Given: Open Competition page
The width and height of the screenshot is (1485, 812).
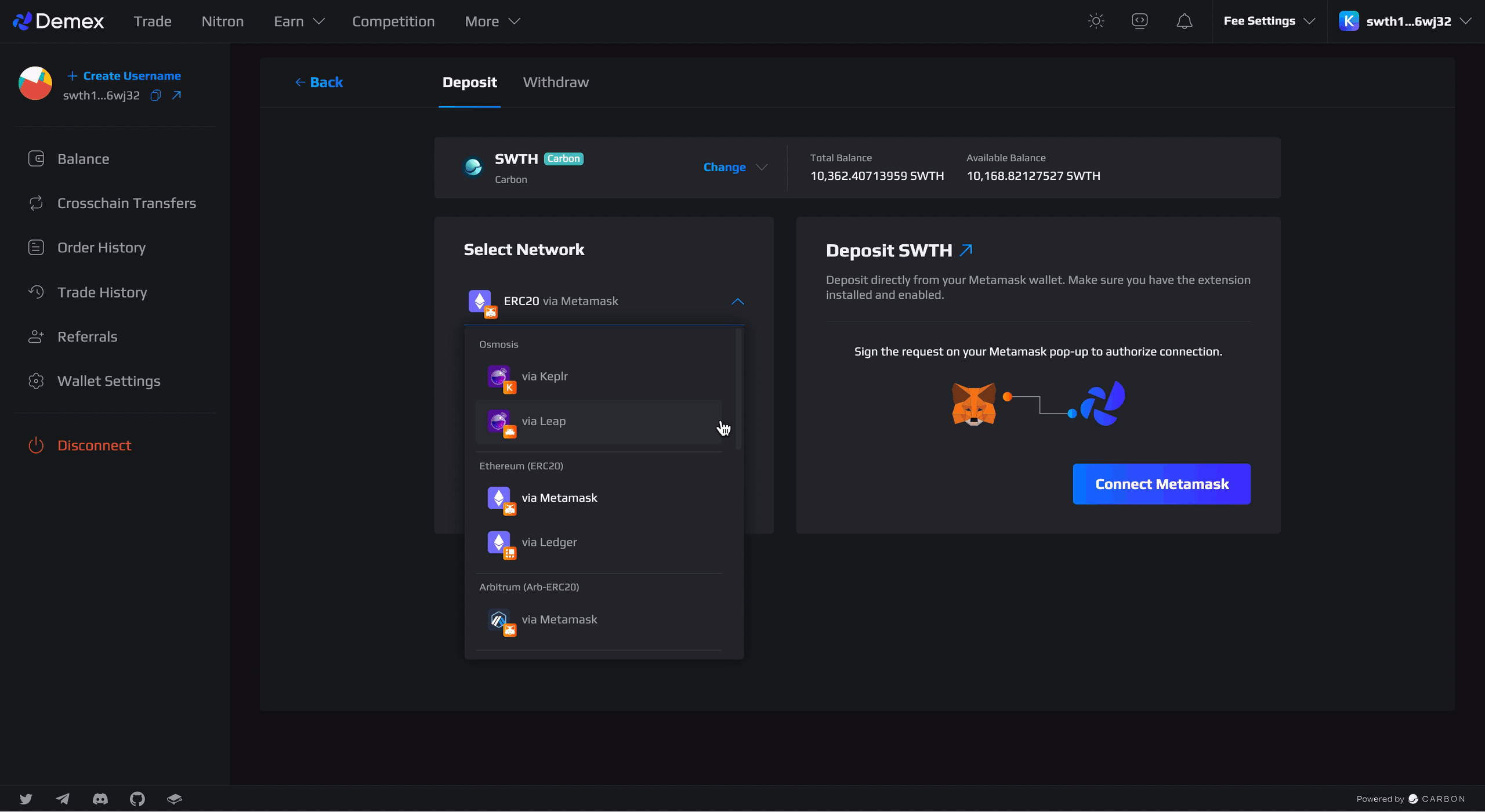Looking at the screenshot, I should tap(393, 21).
